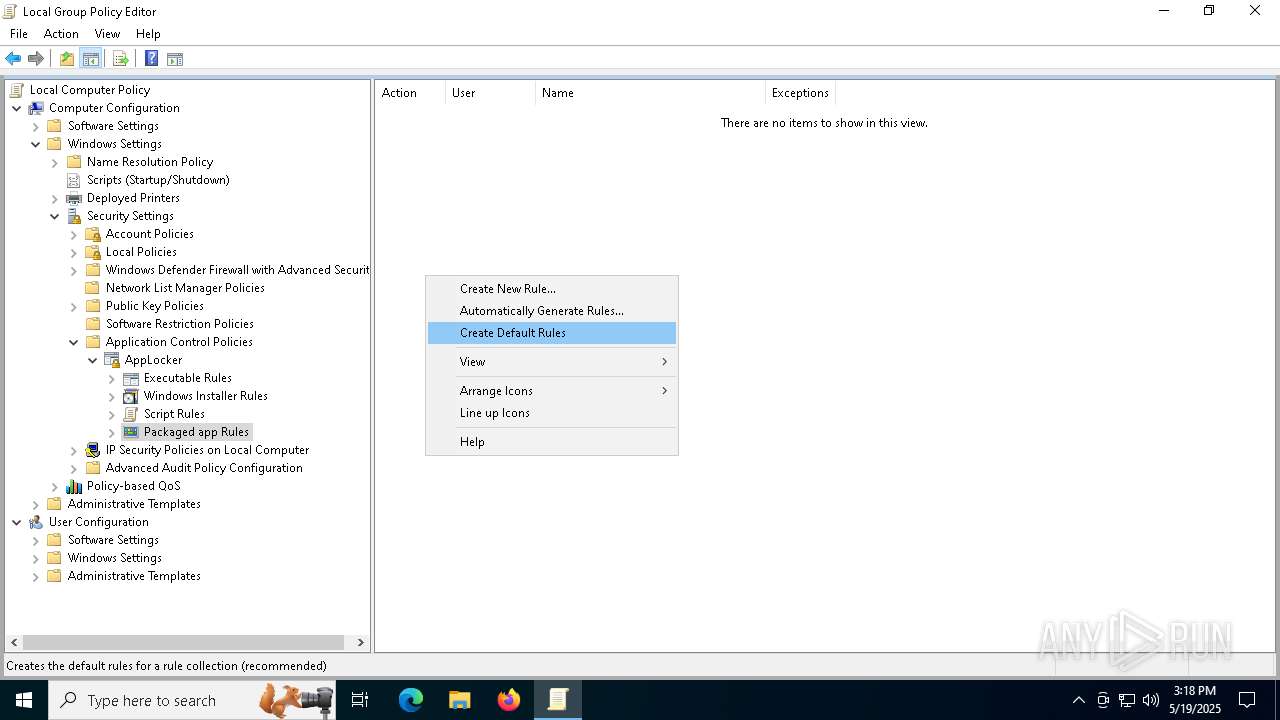Click the Account Policies lock folder icon
This screenshot has height=720, width=1280.
(x=92, y=234)
